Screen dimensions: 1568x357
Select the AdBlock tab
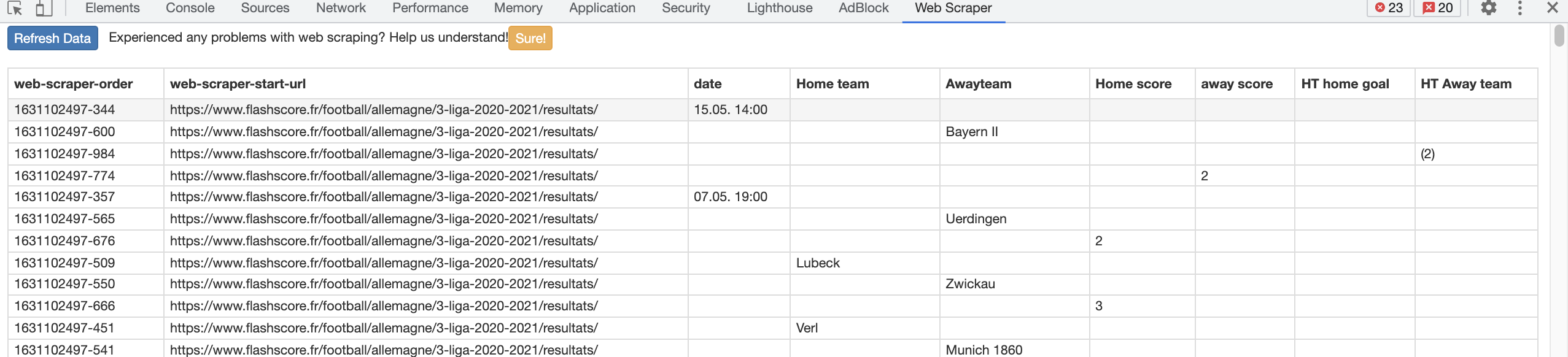863,8
